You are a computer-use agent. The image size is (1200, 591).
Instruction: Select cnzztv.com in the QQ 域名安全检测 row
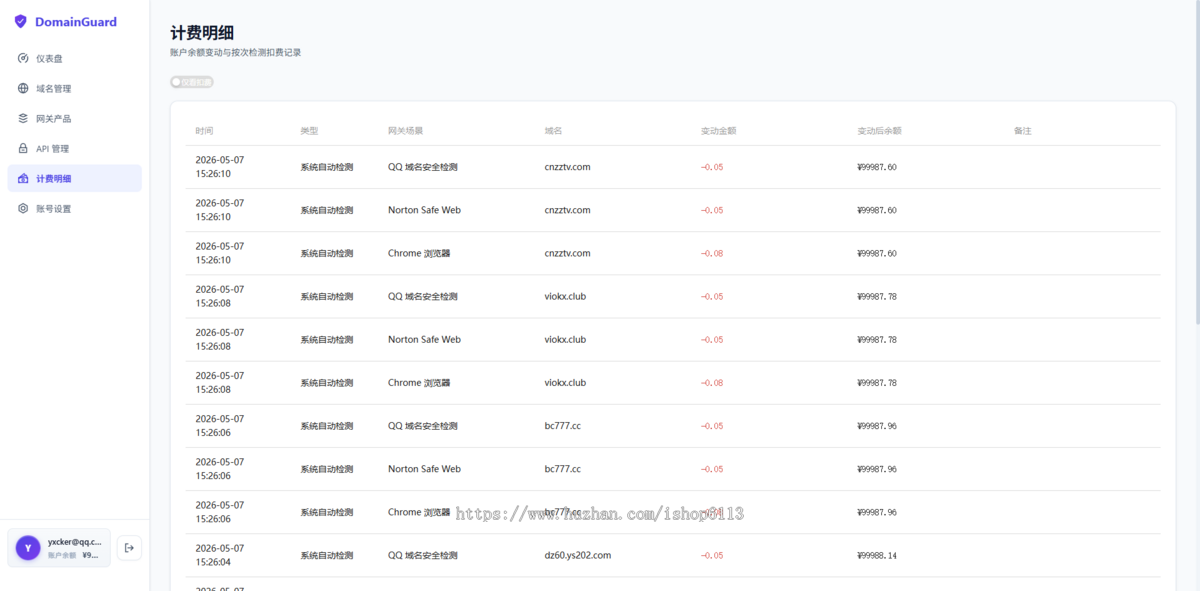567,167
